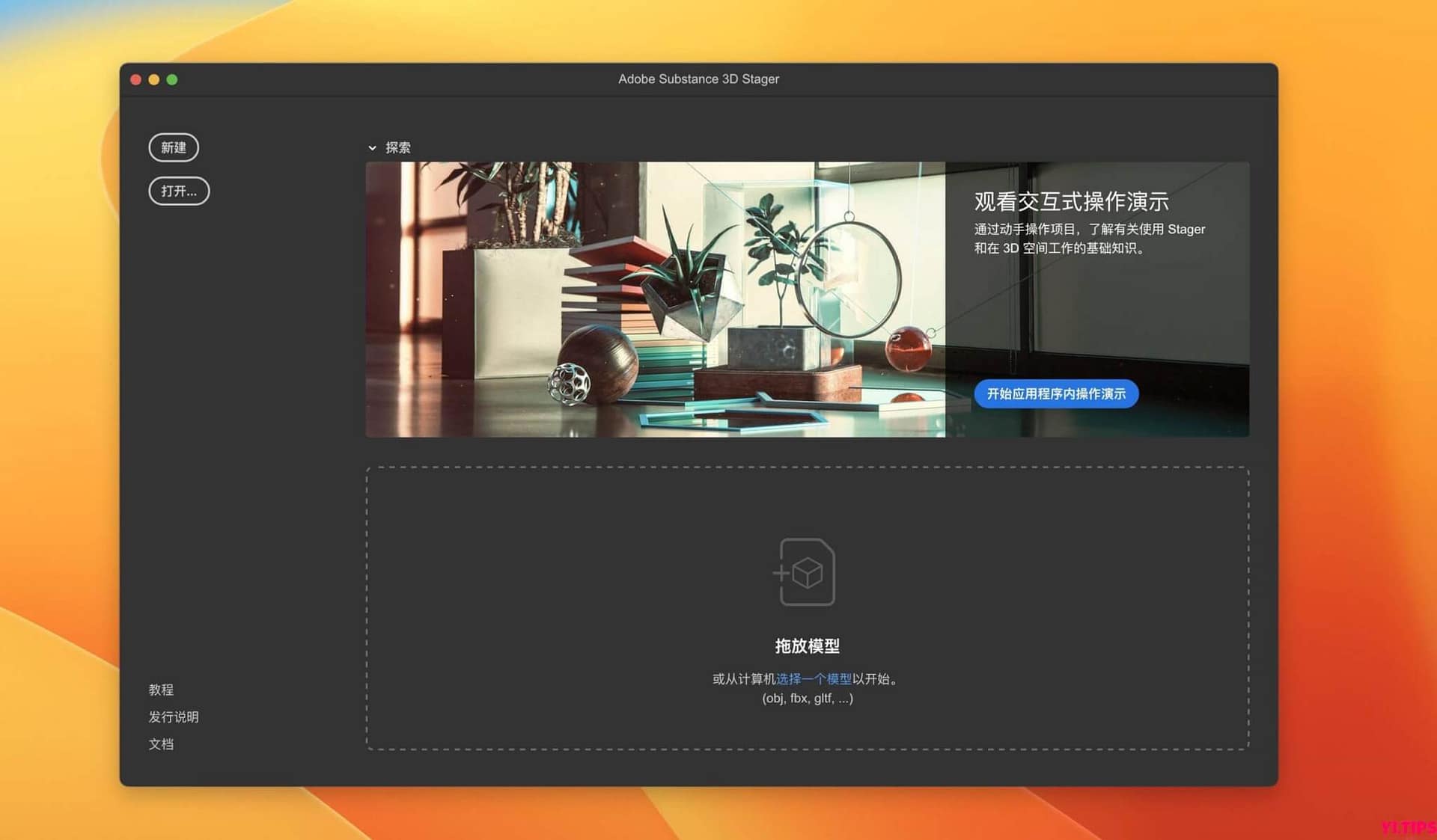1437x840 pixels.
Task: Click the 拖放模型 heading text
Action: (807, 646)
